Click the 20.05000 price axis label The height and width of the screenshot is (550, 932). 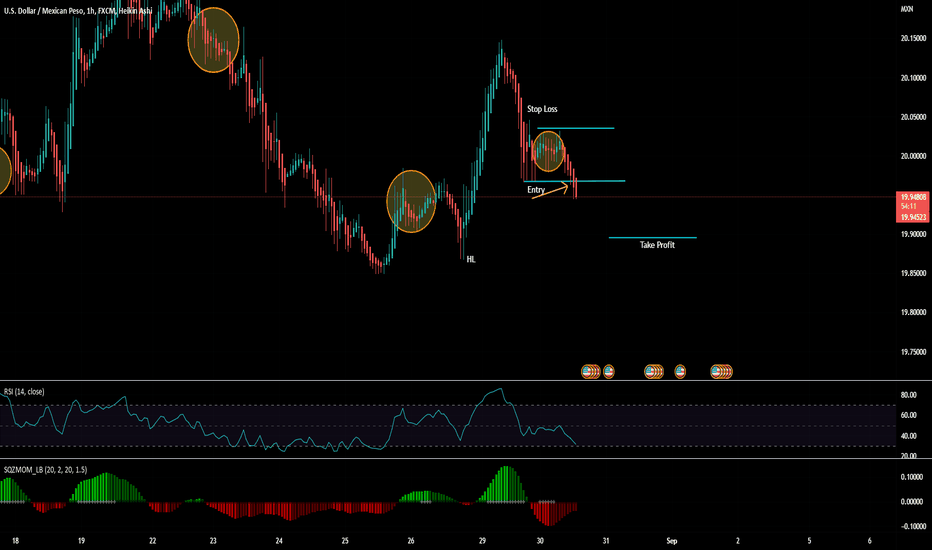[913, 117]
